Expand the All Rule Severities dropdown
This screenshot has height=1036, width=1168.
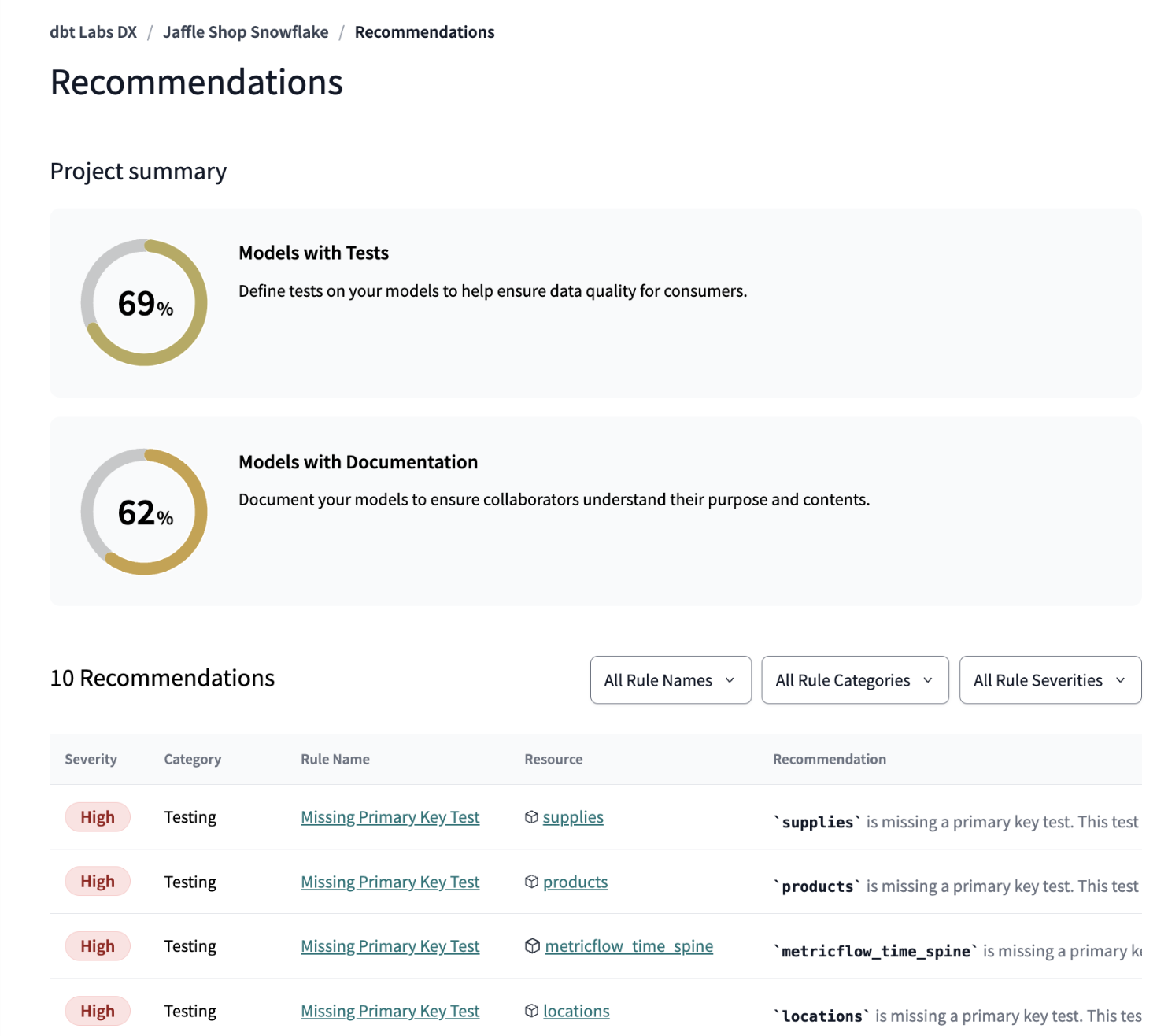pos(1050,679)
